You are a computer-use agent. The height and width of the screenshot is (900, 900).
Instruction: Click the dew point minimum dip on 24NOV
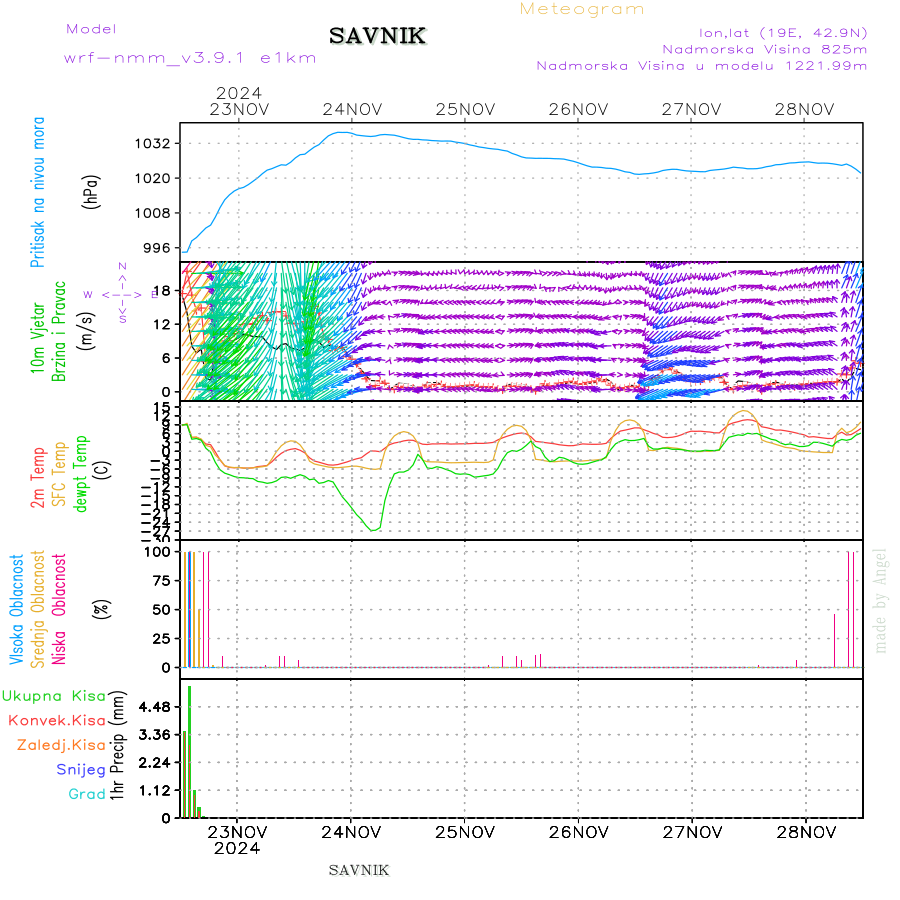click(x=373, y=529)
